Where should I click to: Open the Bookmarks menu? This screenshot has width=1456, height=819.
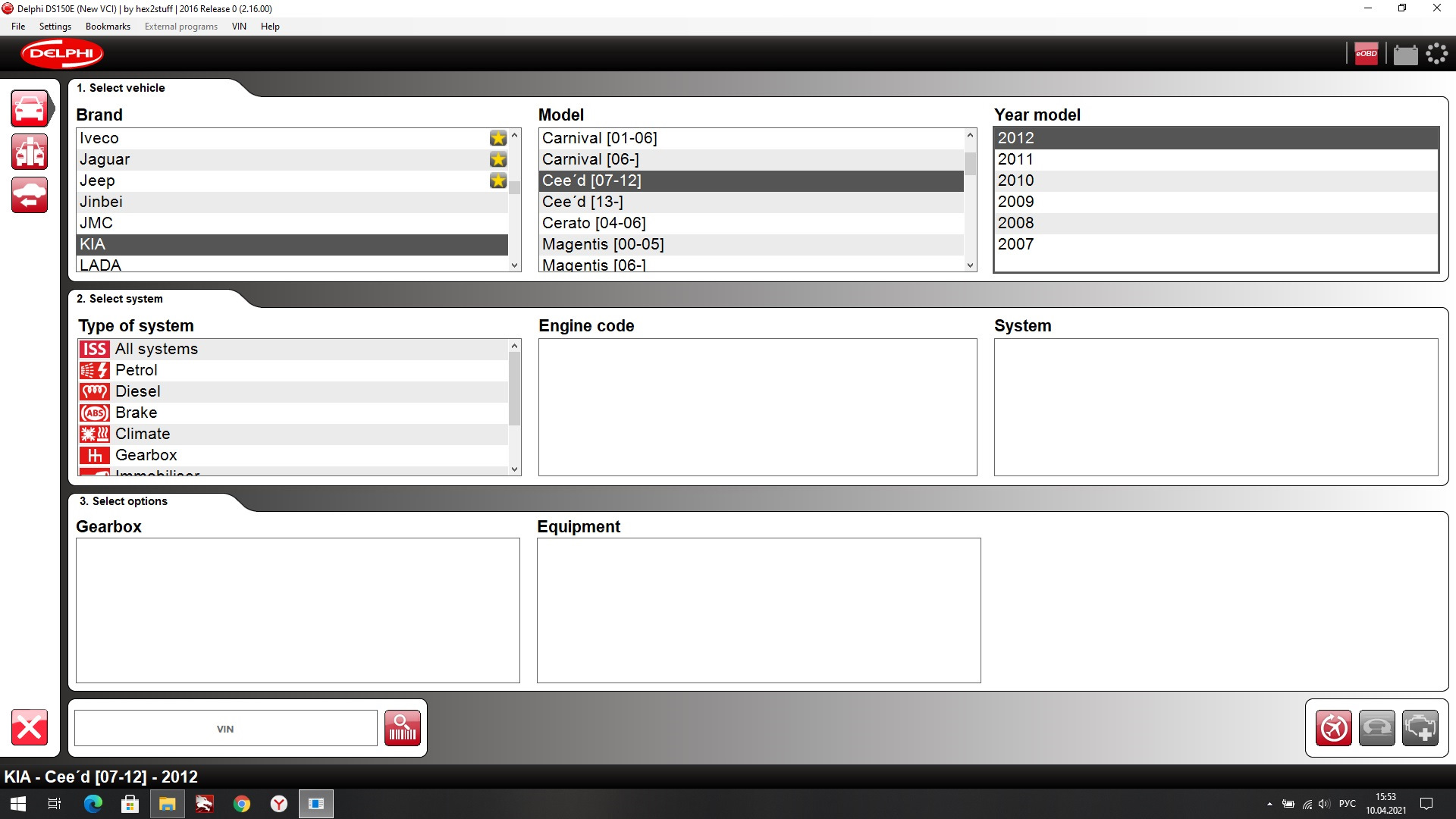(x=108, y=27)
